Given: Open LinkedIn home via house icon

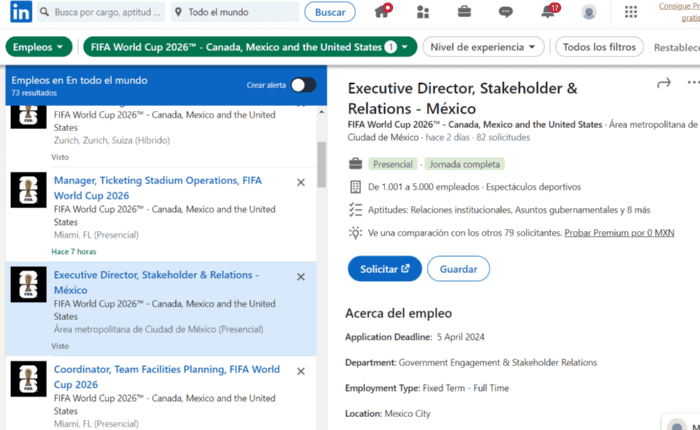Looking at the screenshot, I should click(381, 12).
